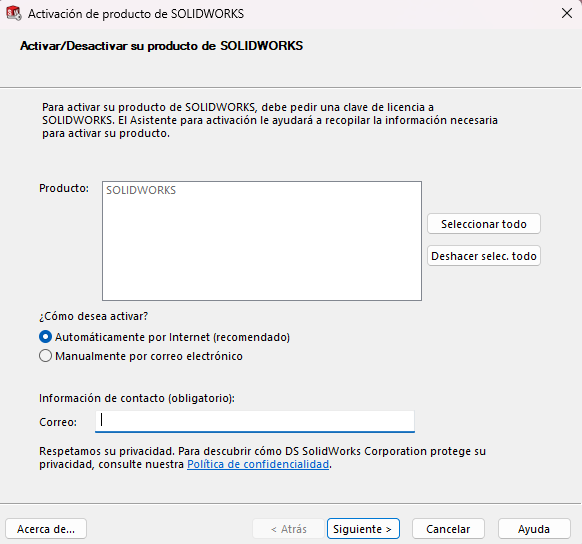The width and height of the screenshot is (582, 544).
Task: Proceed with the Siguiente button
Action: coord(363,528)
